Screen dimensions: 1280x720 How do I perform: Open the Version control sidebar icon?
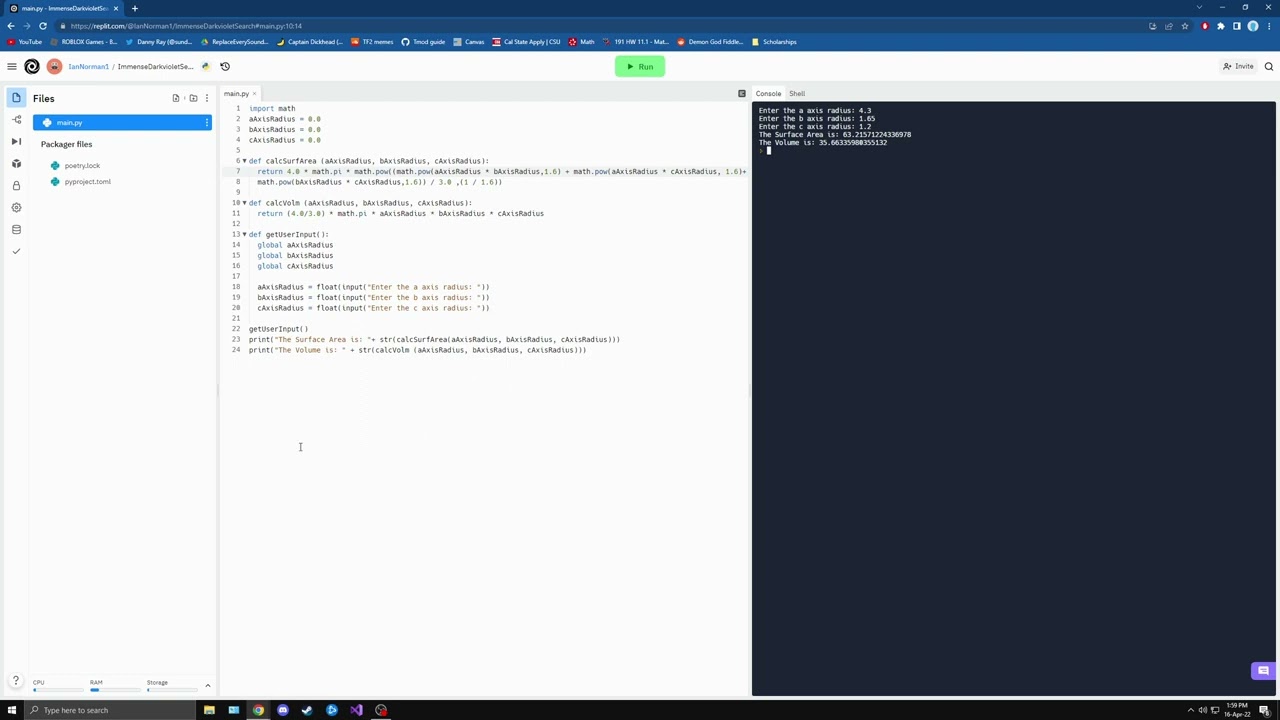[16, 120]
